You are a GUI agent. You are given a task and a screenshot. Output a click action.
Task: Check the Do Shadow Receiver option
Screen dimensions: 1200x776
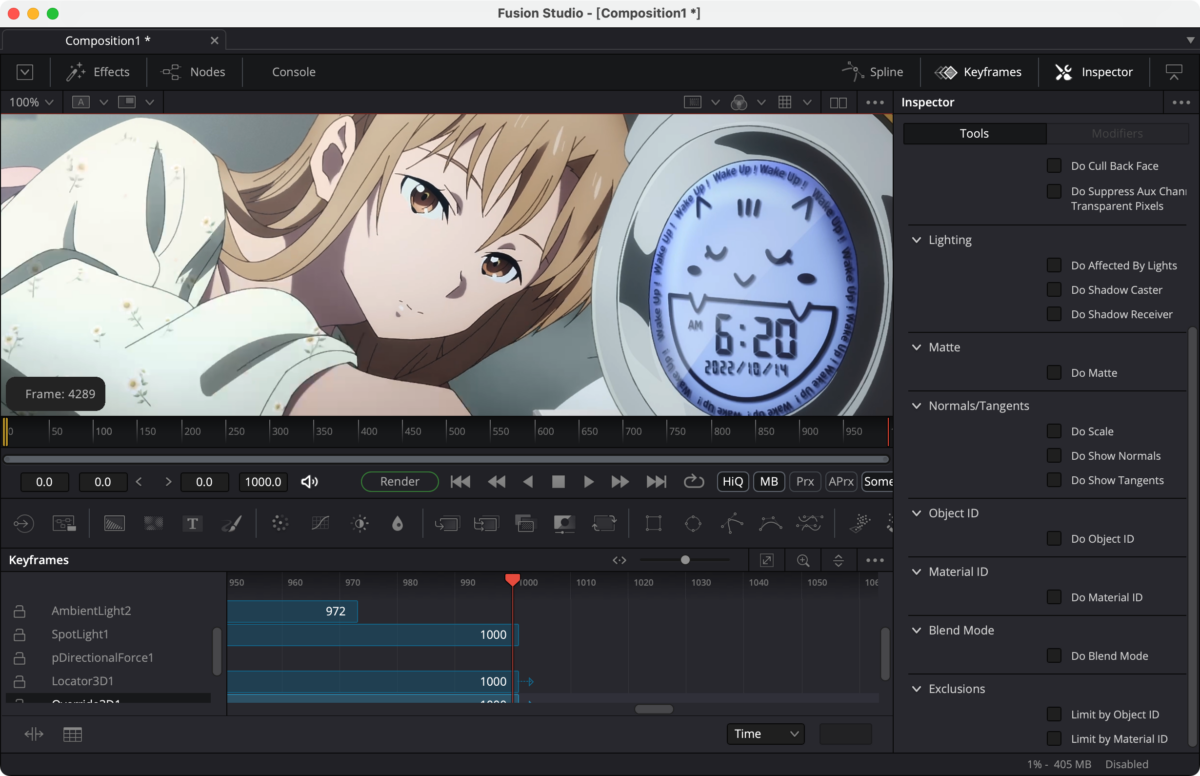1054,314
